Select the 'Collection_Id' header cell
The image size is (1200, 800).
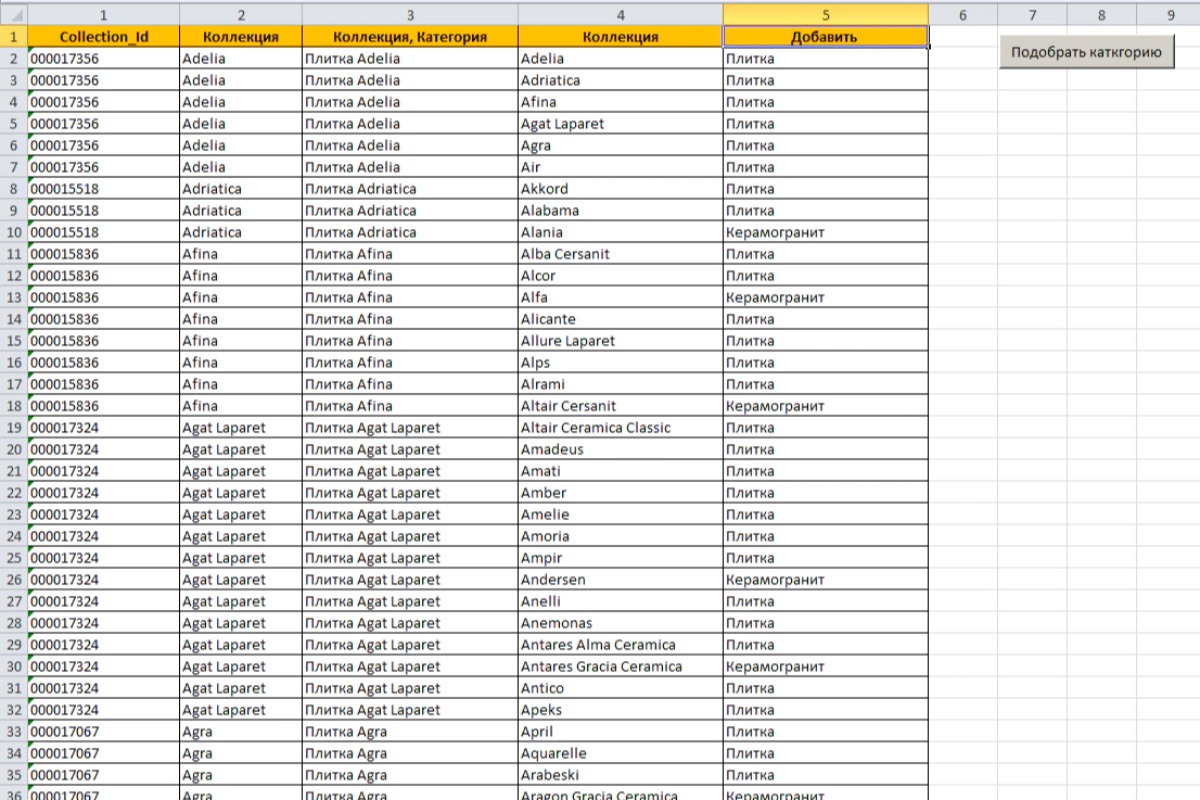click(x=104, y=37)
